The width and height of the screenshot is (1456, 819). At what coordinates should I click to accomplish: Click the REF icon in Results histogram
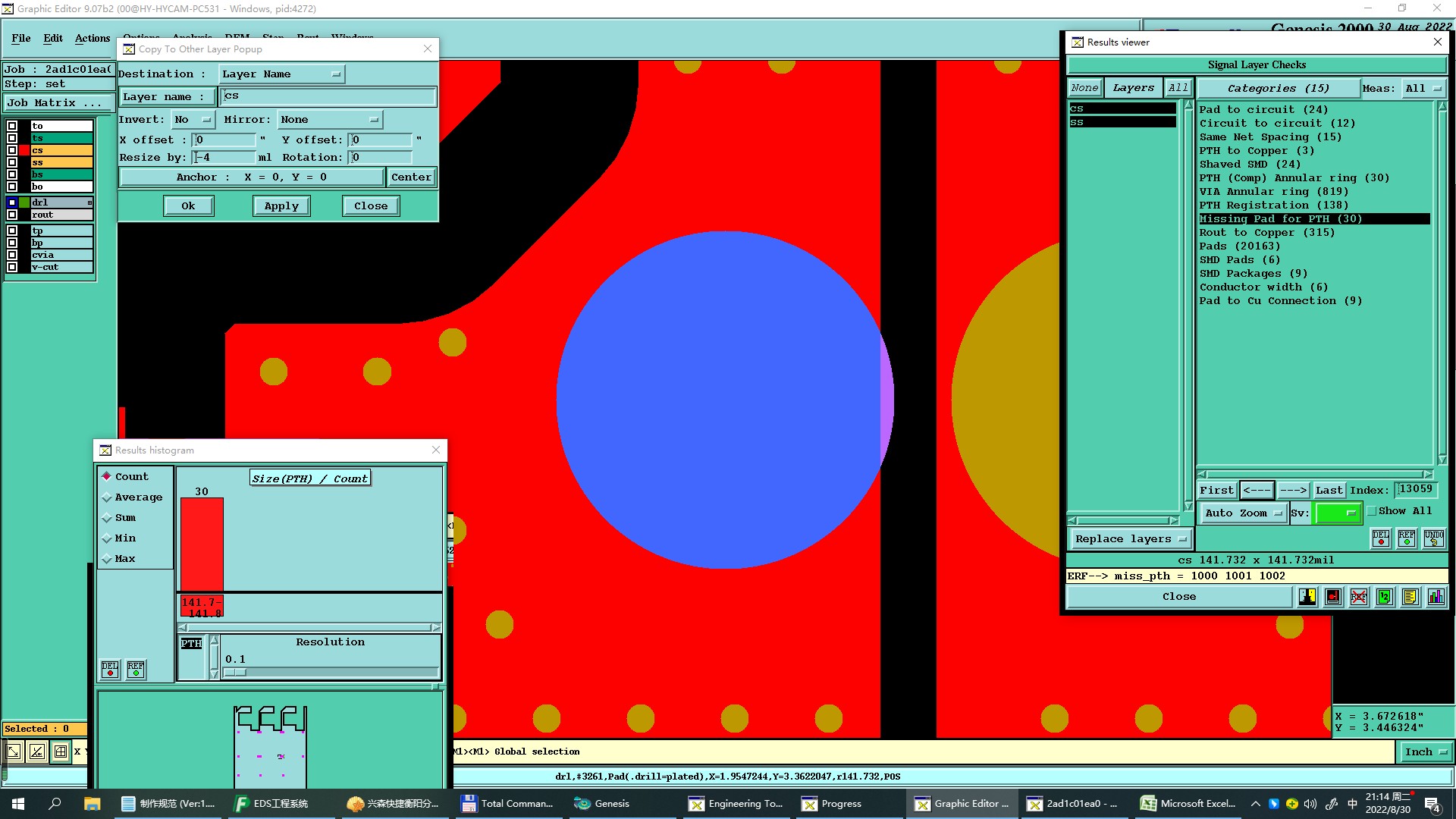tap(136, 669)
